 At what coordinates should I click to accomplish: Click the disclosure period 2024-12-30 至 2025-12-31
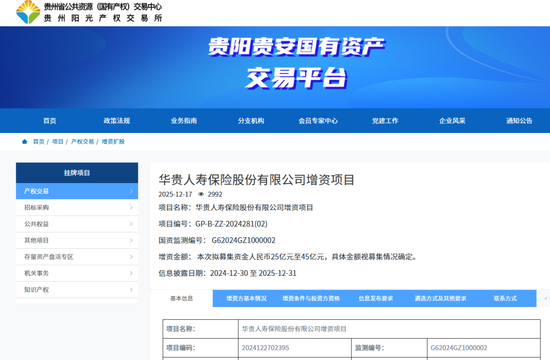coord(253,273)
